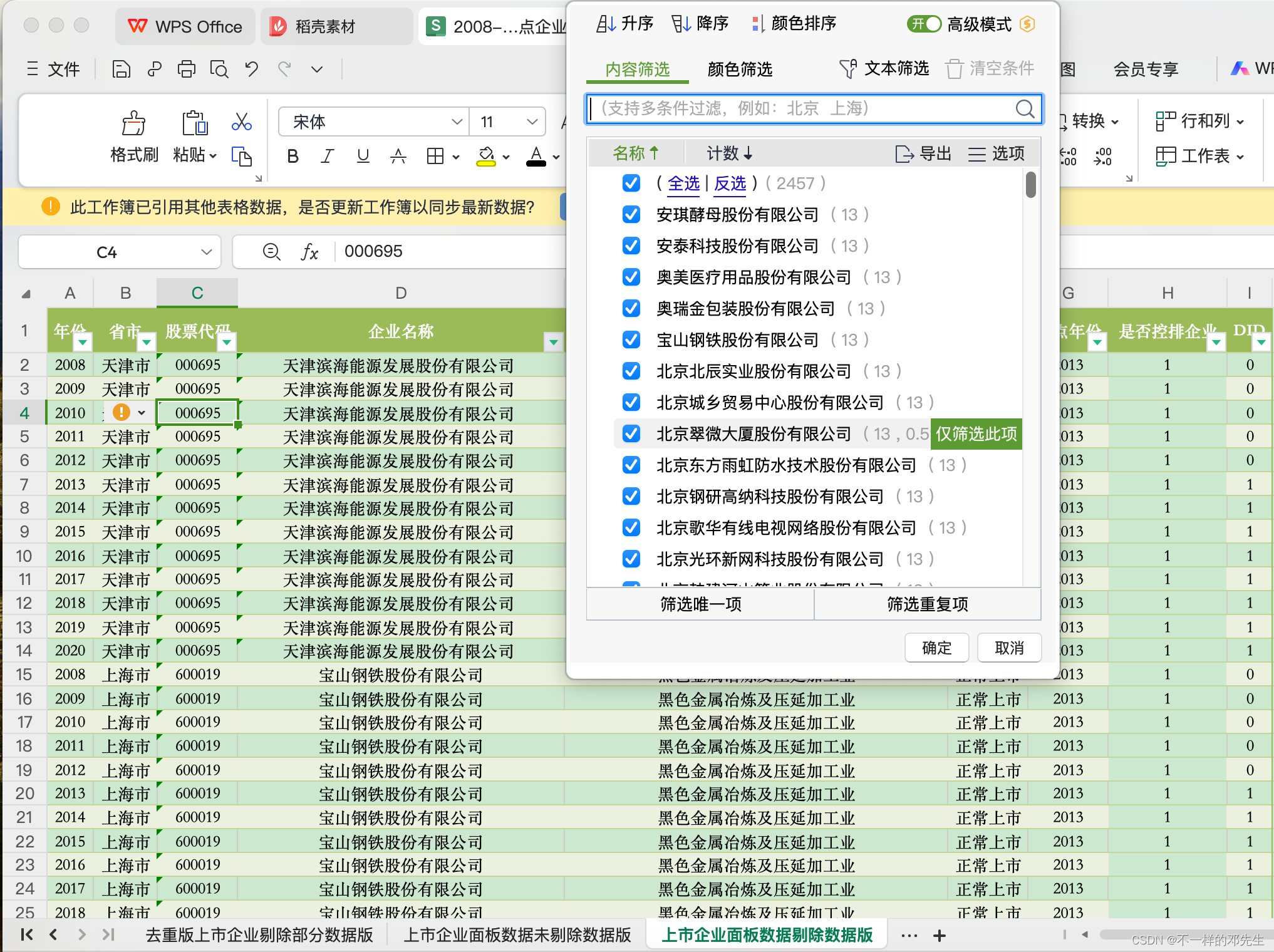The width and height of the screenshot is (1274, 952).
Task: Click the save document icon
Action: point(121,69)
